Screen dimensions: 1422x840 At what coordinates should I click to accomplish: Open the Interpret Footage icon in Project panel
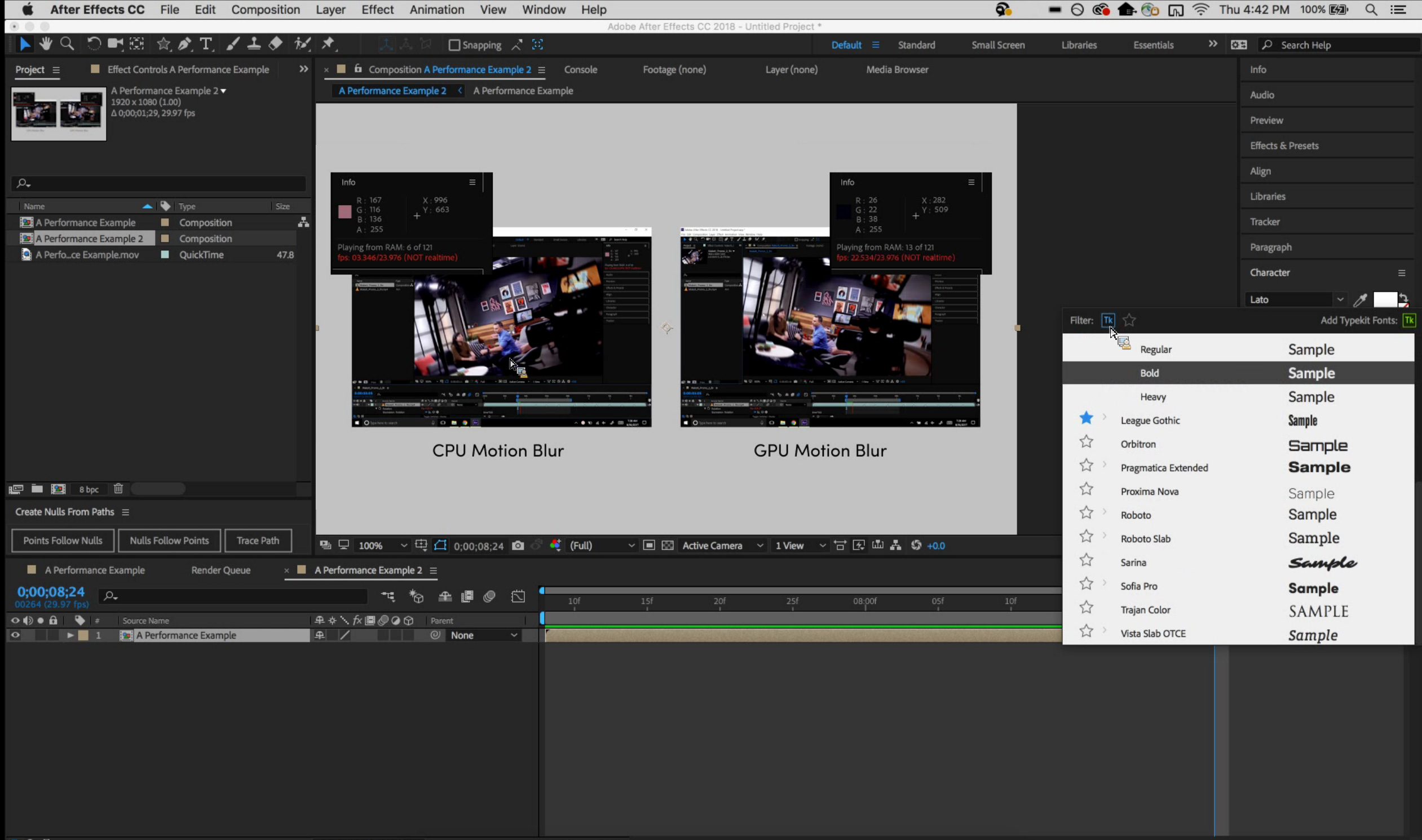(16, 488)
